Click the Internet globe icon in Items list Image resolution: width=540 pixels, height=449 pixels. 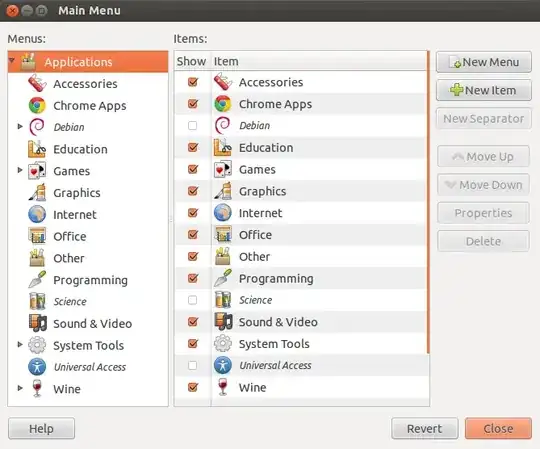(223, 213)
